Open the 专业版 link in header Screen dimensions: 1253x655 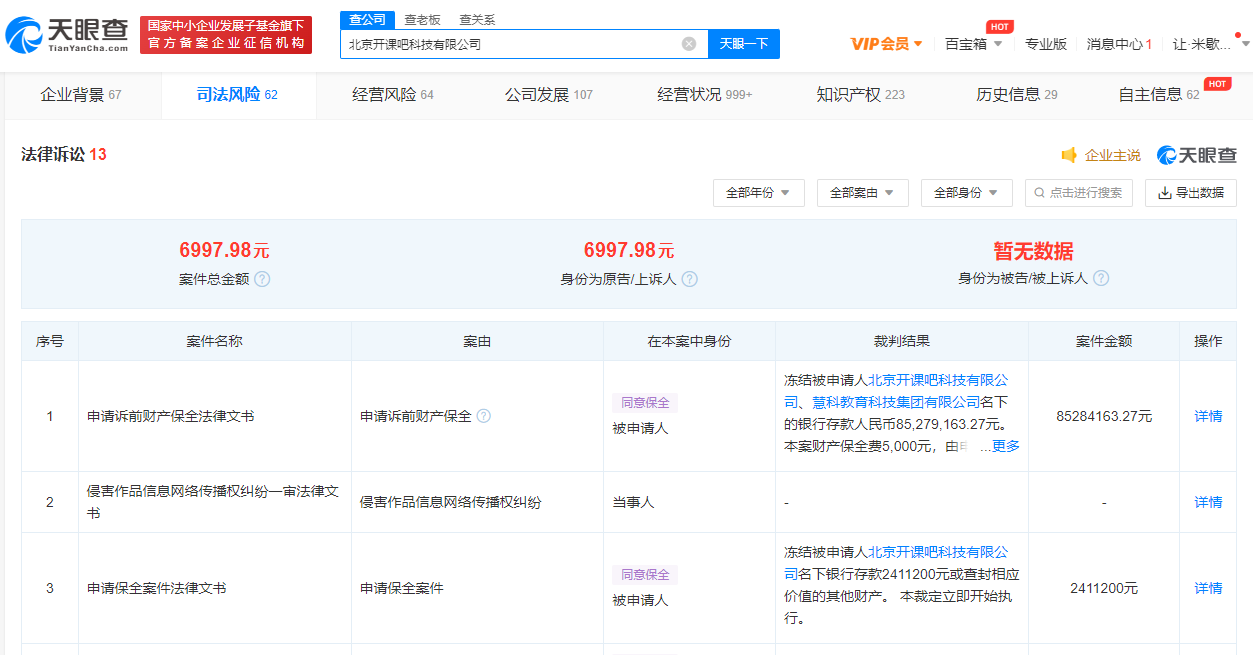click(x=1046, y=44)
